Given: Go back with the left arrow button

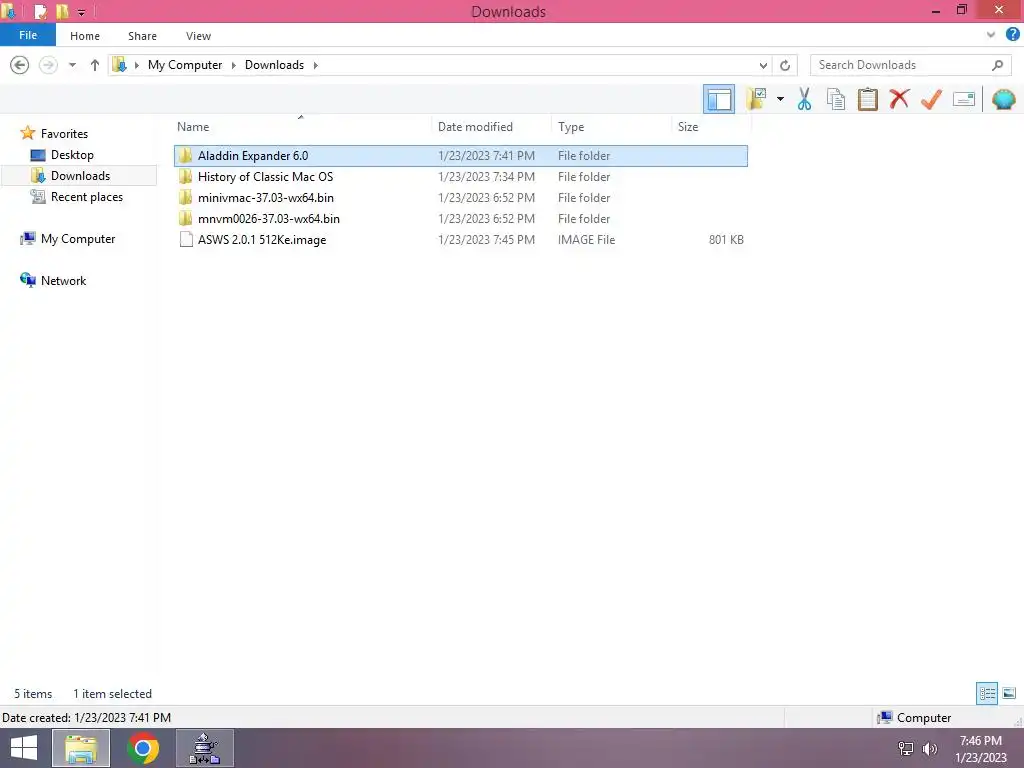Looking at the screenshot, I should 20,65.
